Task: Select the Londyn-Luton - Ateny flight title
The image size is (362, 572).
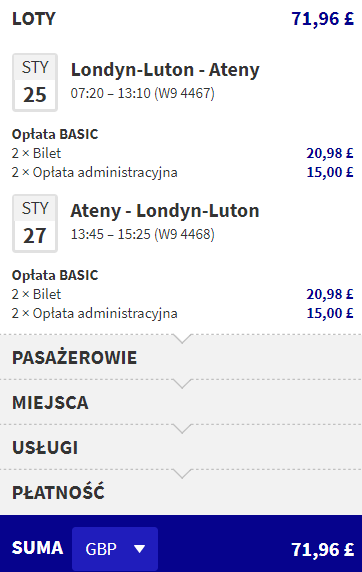Action: [165, 70]
